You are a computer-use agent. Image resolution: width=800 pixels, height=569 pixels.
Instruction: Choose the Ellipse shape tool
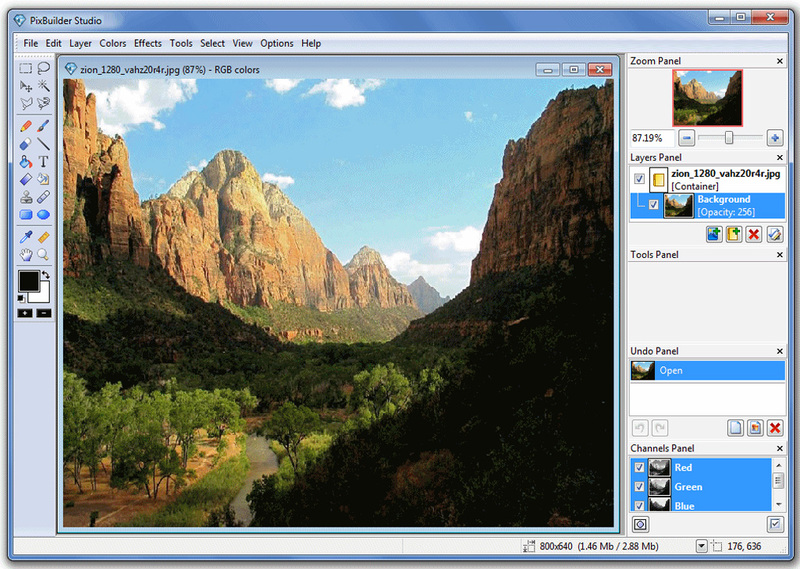point(44,214)
